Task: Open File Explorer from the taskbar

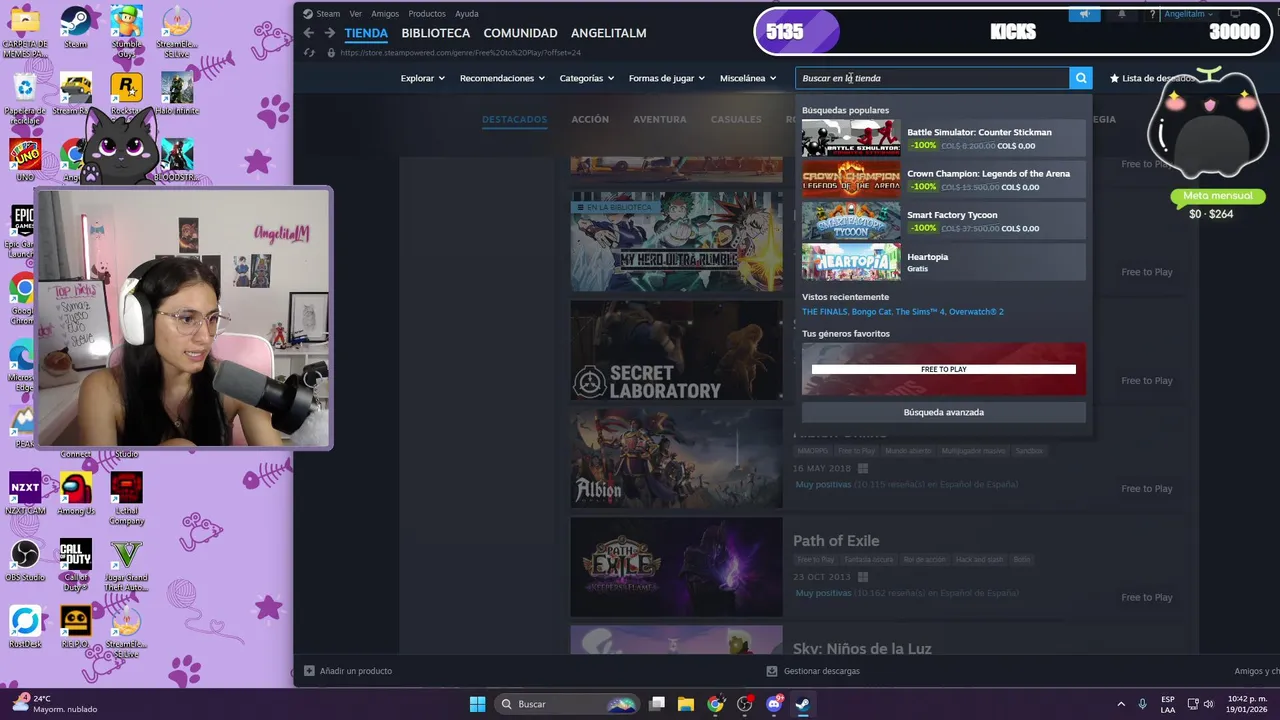Action: [686, 704]
